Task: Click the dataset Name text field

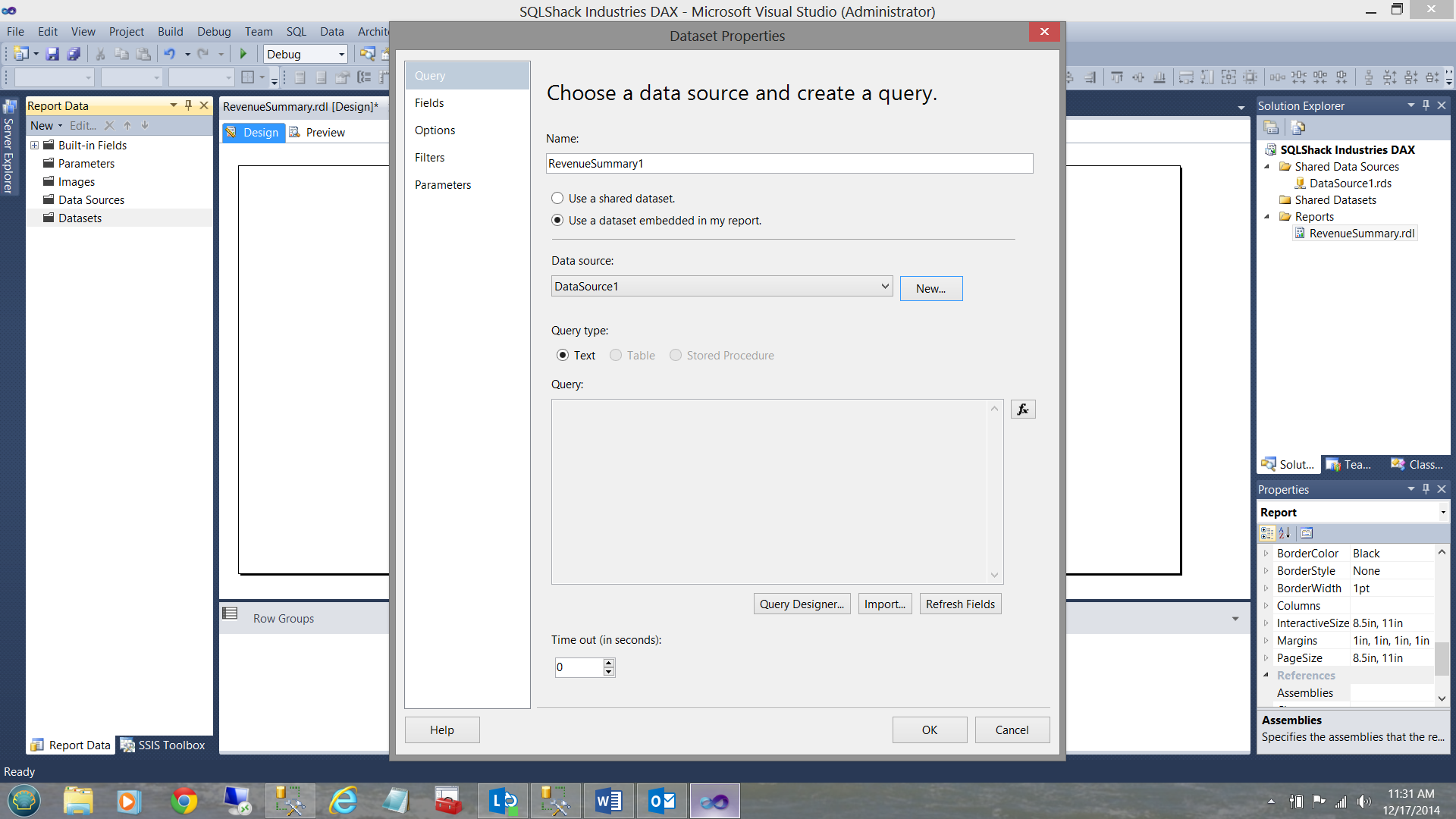Action: pyautogui.click(x=789, y=164)
